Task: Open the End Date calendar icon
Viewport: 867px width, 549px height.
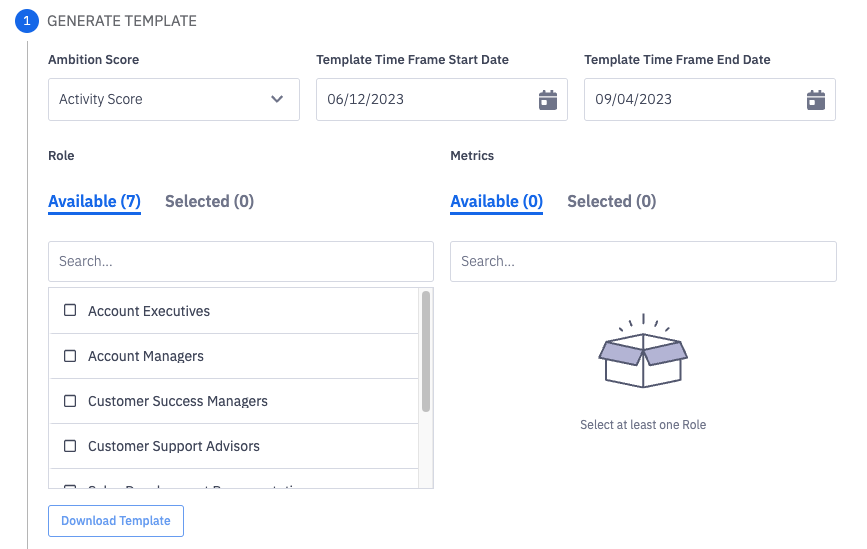Action: pyautogui.click(x=815, y=100)
